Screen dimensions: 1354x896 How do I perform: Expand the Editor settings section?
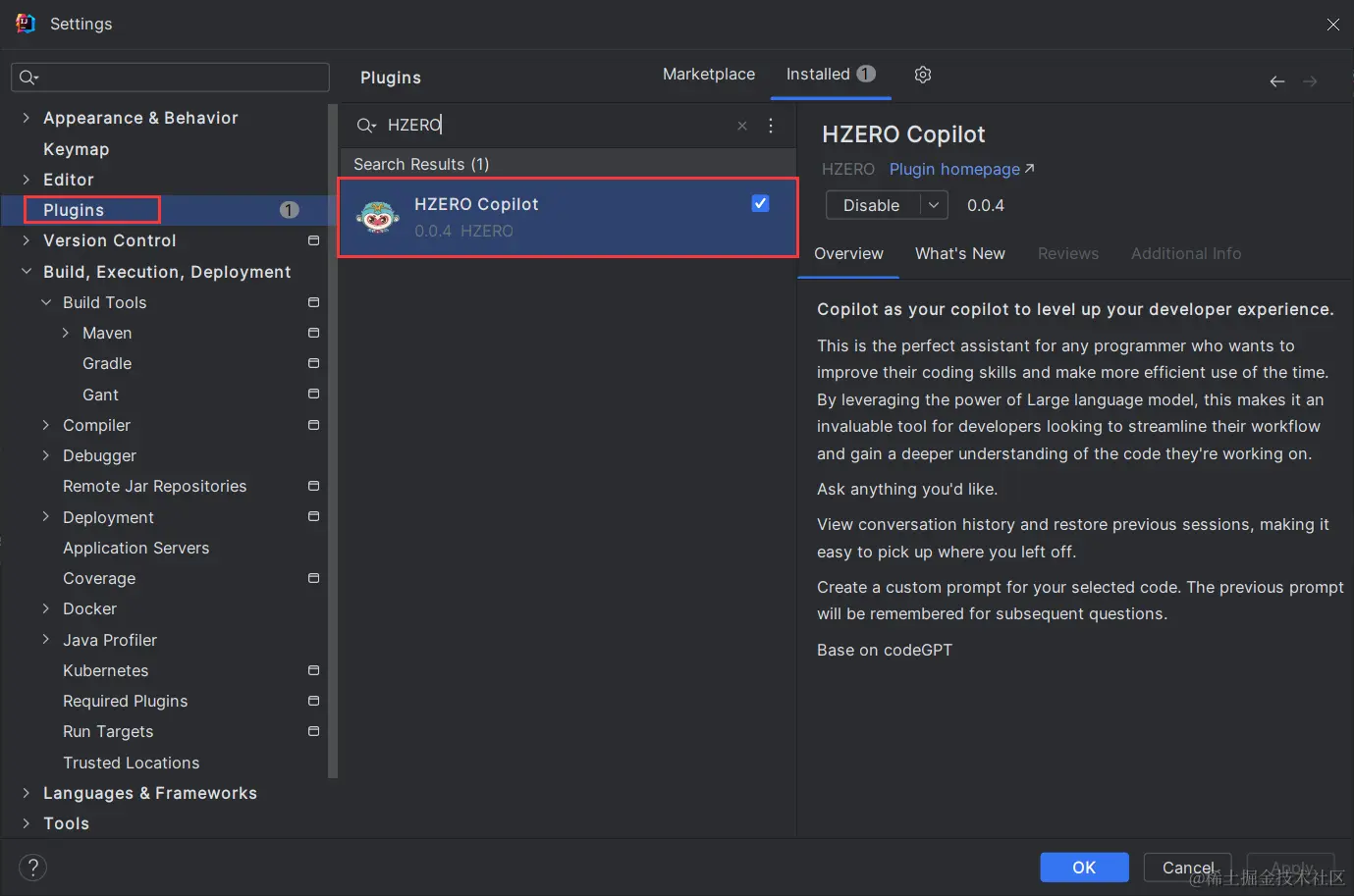pyautogui.click(x=26, y=180)
